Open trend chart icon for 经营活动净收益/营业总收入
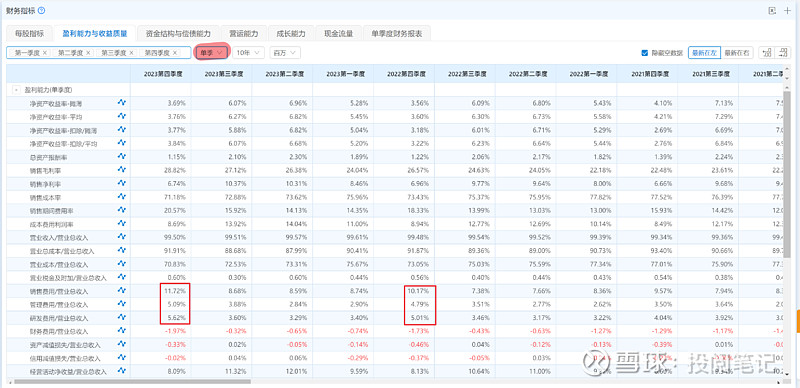The height and width of the screenshot is (388, 800). tap(121, 371)
